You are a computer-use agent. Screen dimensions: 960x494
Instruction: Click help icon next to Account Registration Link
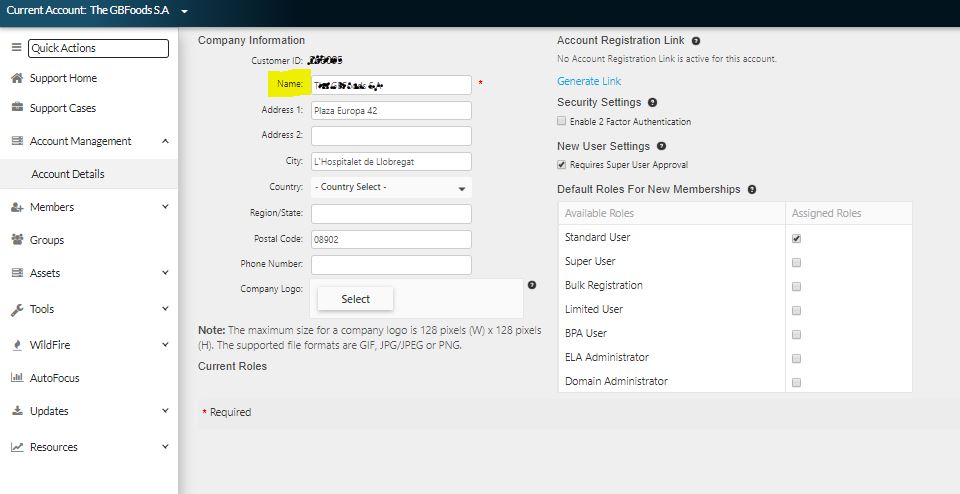point(696,41)
